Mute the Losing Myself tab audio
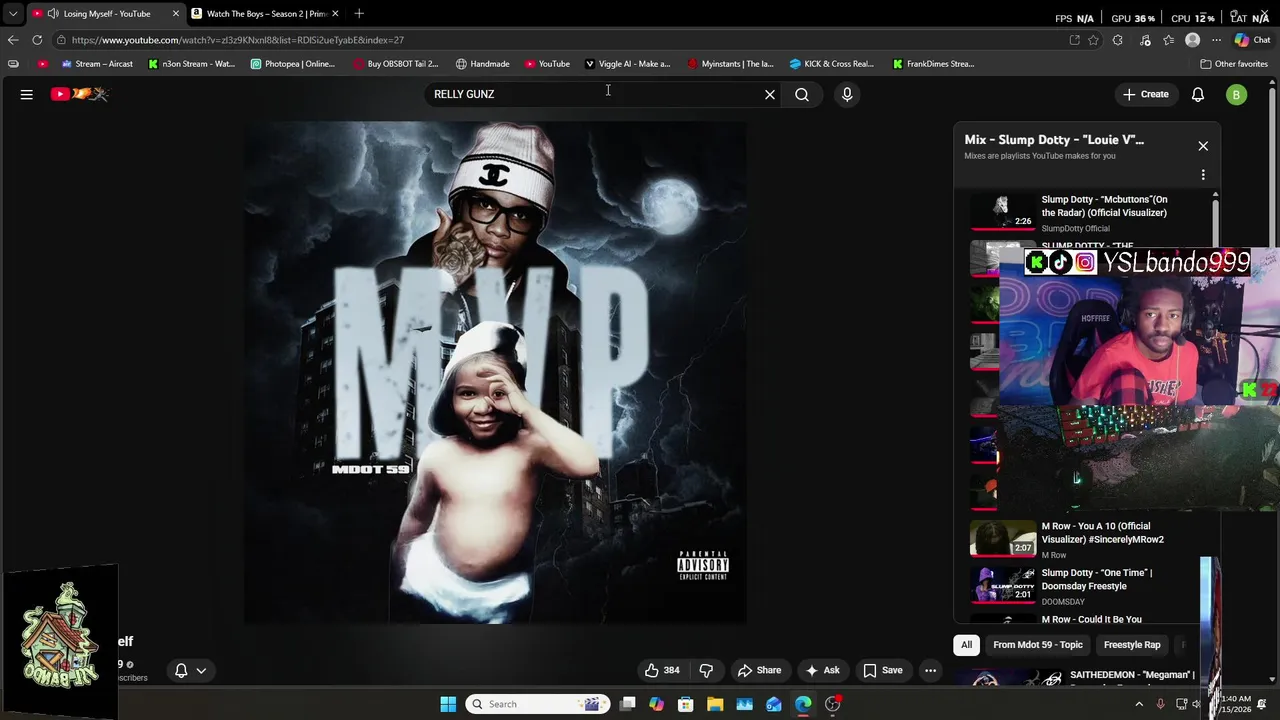 [x=52, y=13]
